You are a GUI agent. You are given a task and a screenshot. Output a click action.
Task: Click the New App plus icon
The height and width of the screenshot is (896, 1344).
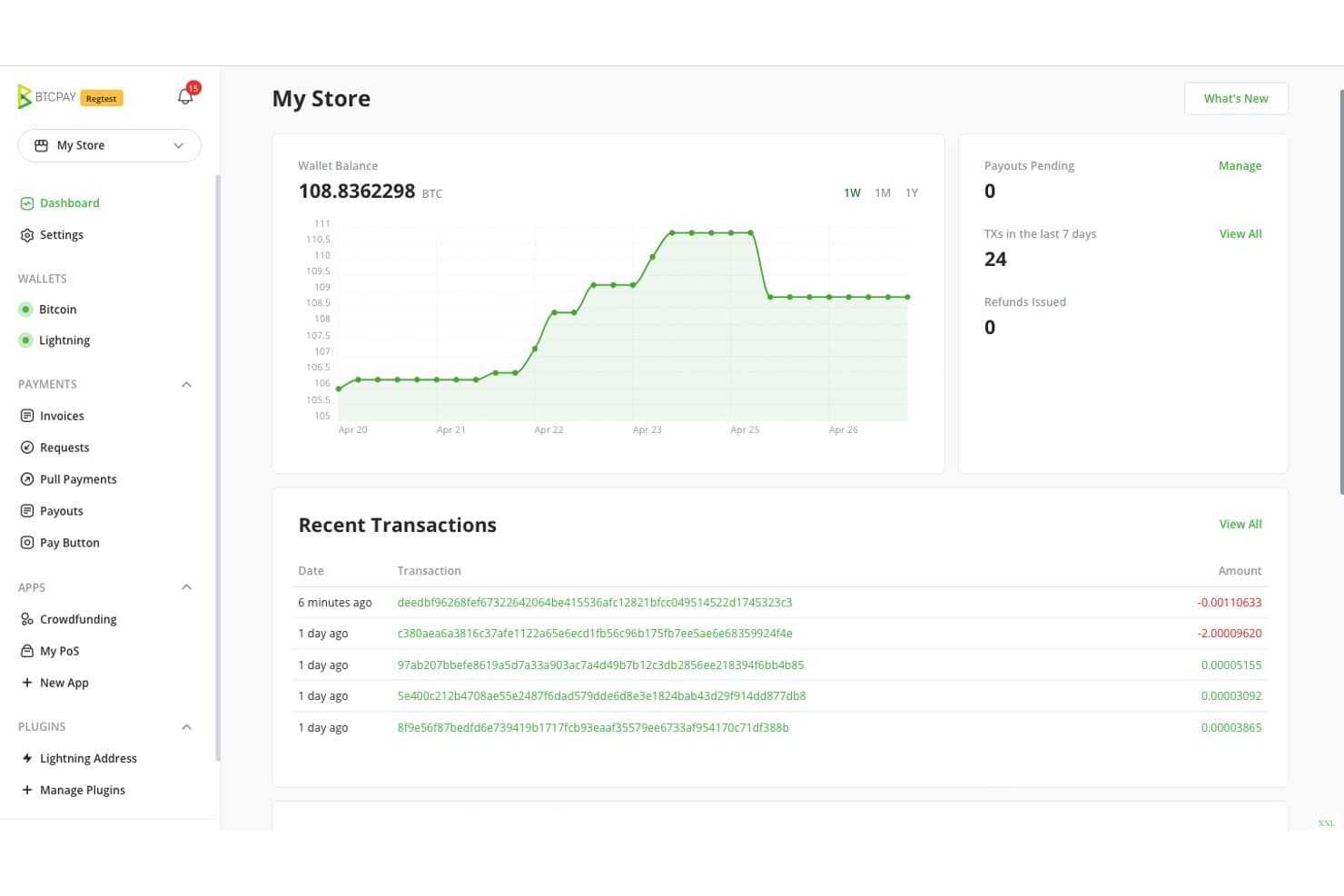tap(27, 683)
